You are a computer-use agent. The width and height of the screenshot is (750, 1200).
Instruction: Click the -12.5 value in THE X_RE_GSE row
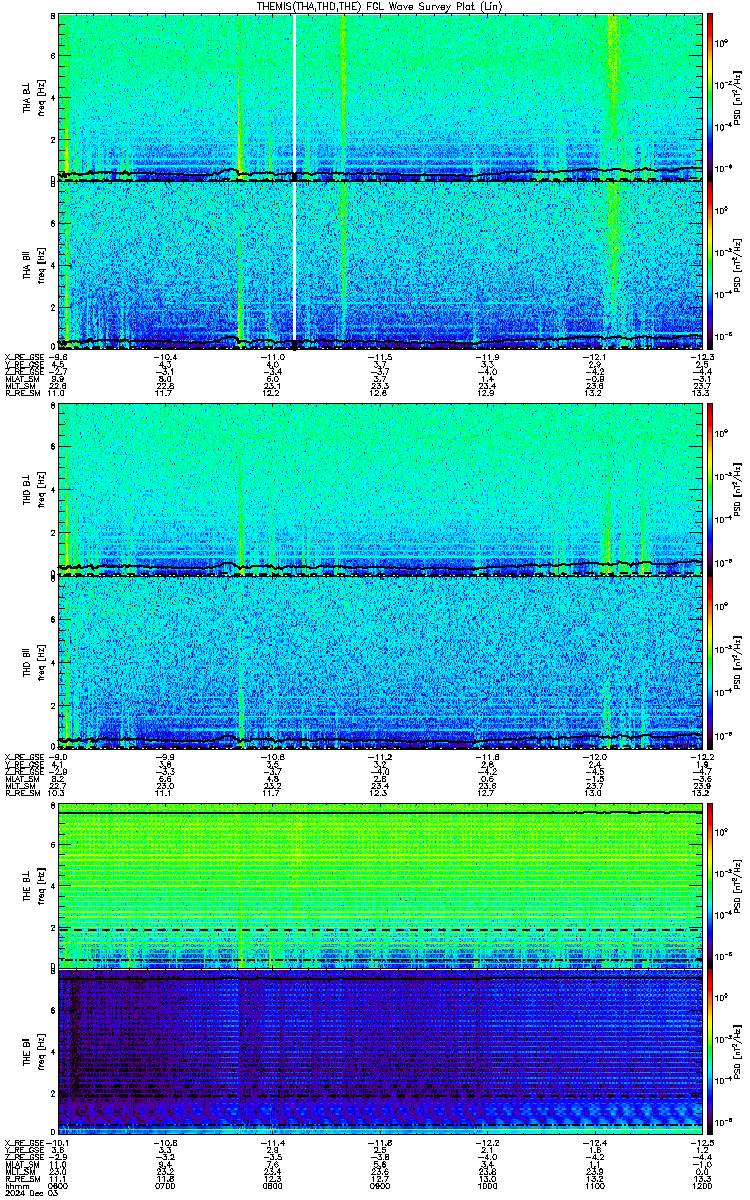pos(703,1143)
